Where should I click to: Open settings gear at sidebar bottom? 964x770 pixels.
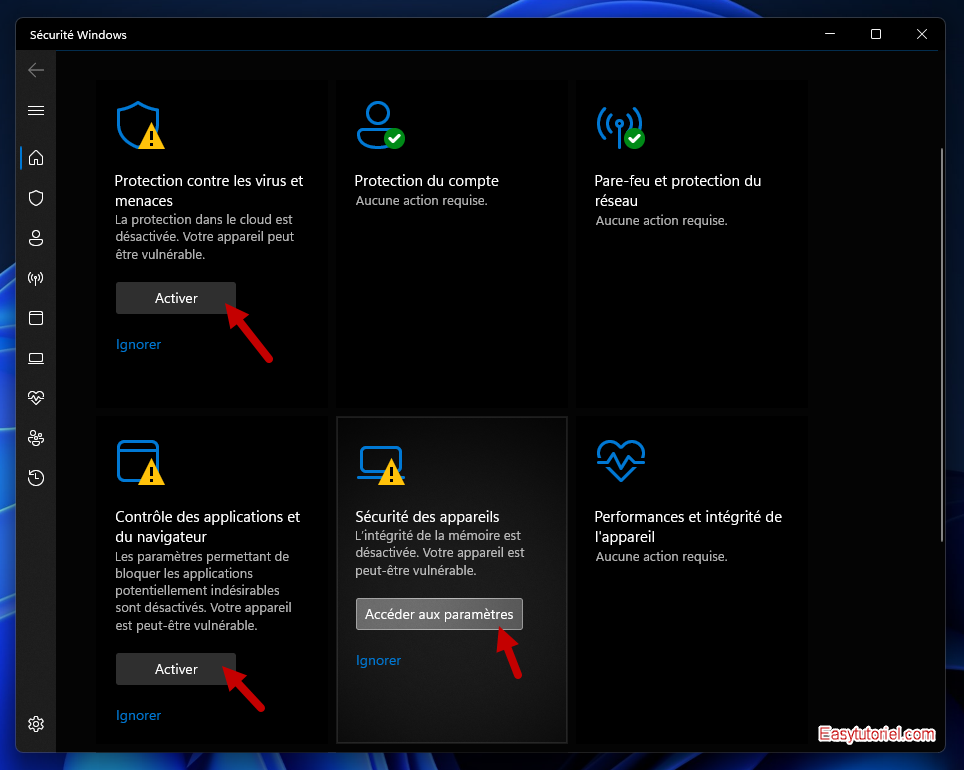coord(36,724)
